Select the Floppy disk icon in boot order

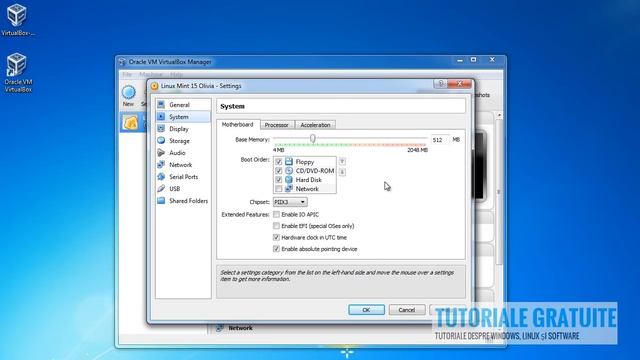click(x=289, y=162)
